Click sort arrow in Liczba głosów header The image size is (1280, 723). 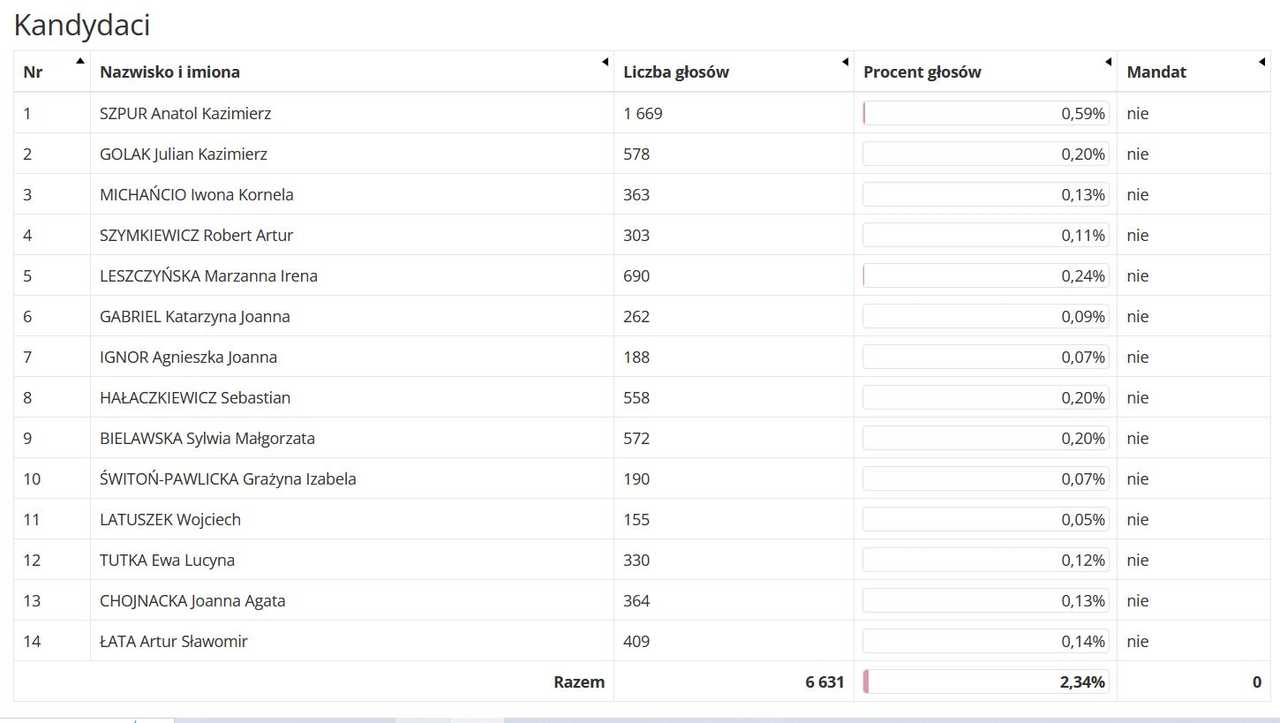coord(844,62)
